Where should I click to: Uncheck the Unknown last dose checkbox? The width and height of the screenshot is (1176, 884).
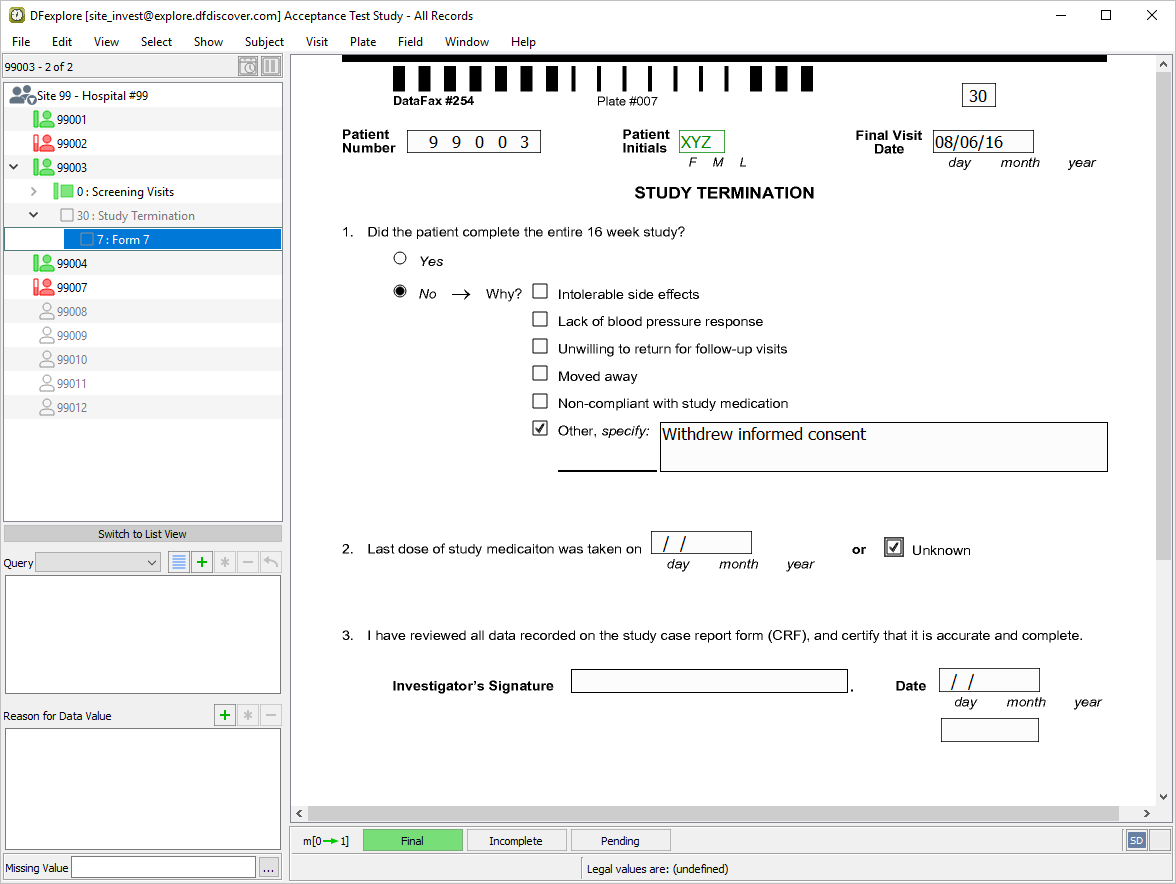point(894,547)
